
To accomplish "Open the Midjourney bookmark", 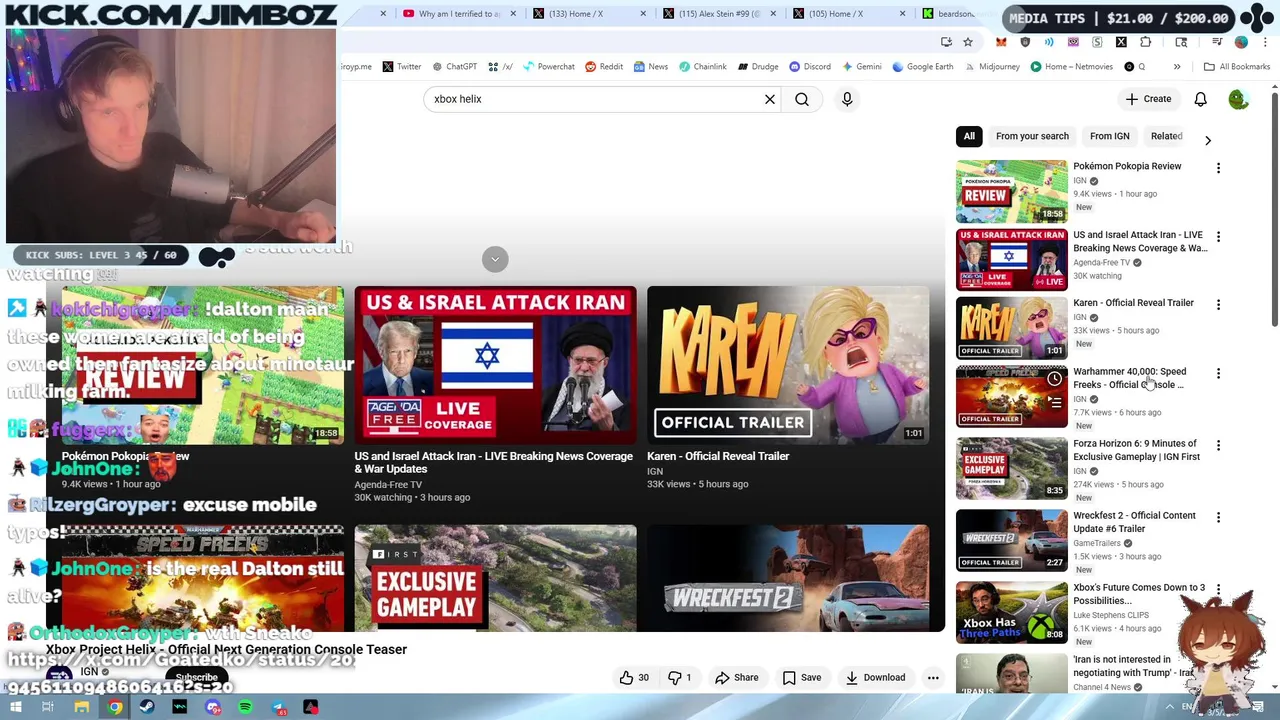I will (991, 67).
